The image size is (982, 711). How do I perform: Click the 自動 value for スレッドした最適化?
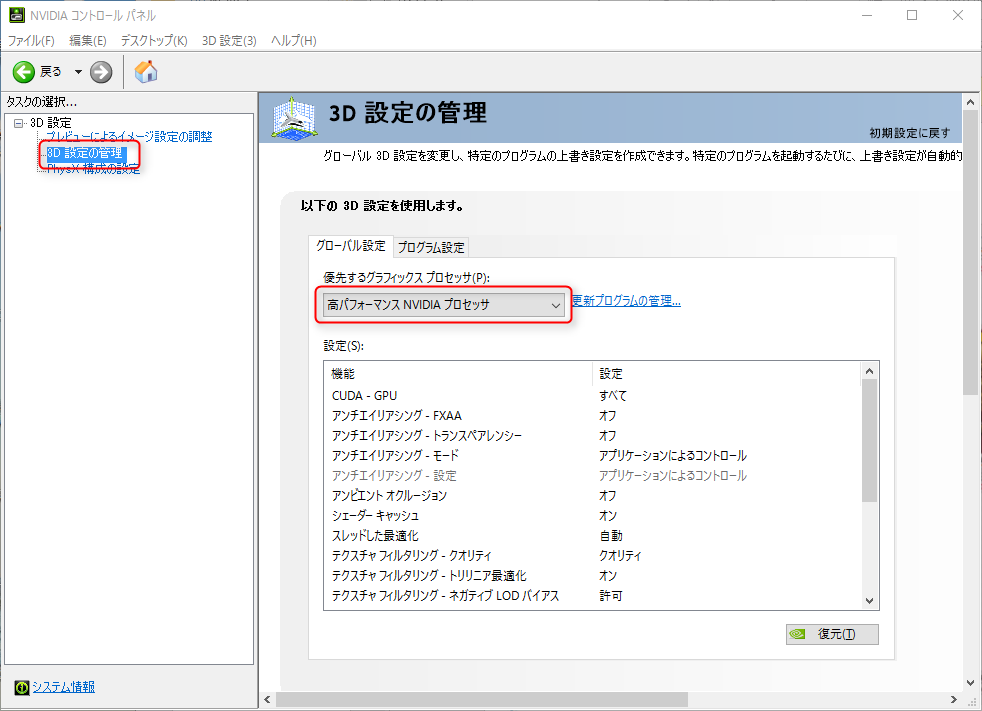[x=611, y=536]
